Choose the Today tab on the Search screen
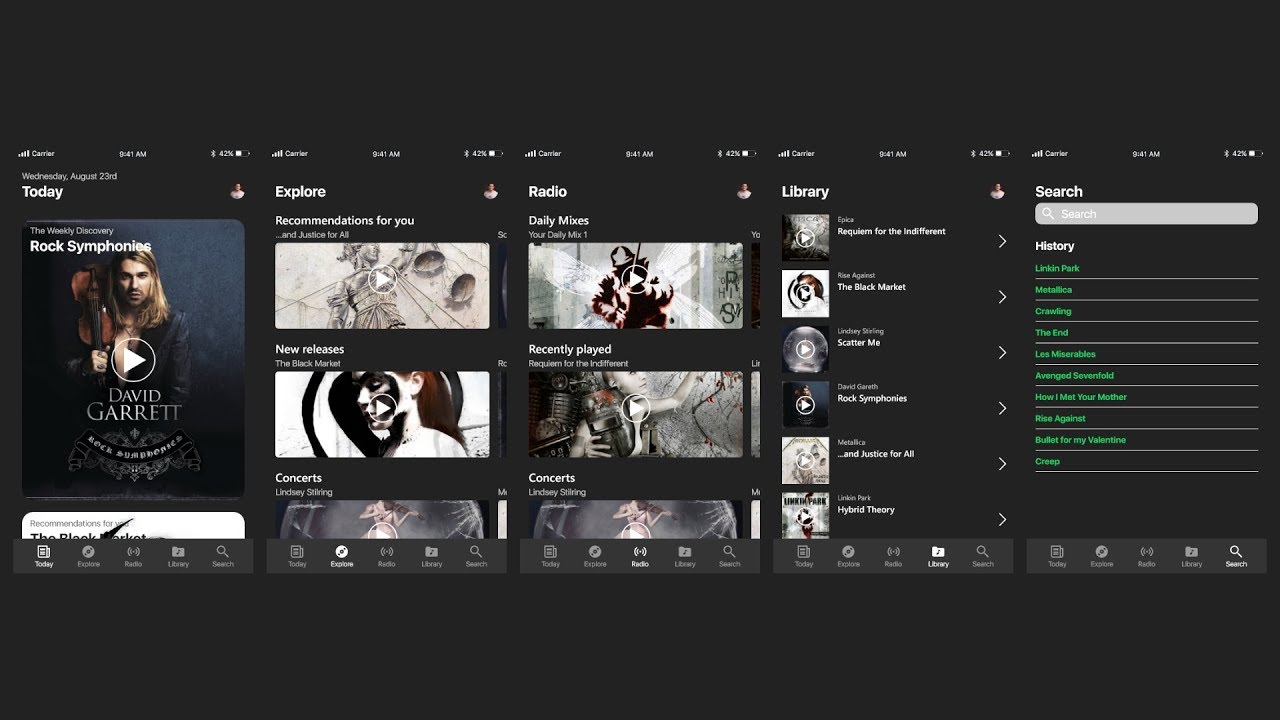Viewport: 1280px width, 720px height. pyautogui.click(x=1057, y=556)
